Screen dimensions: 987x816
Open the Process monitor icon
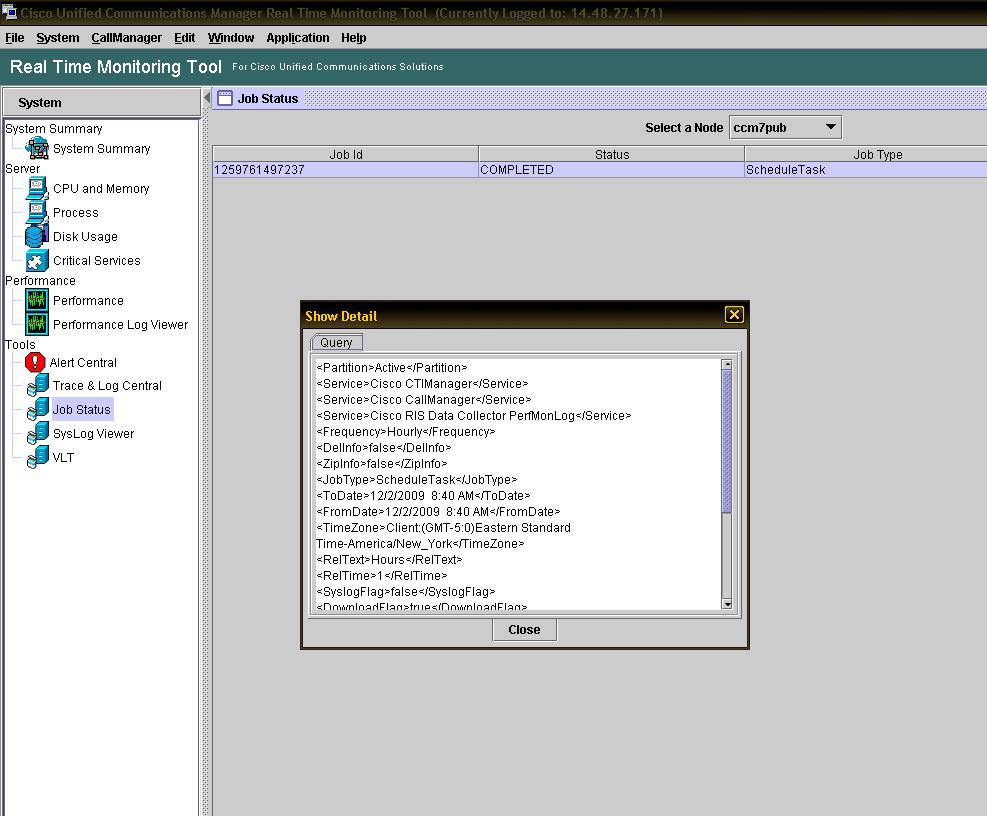(37, 212)
